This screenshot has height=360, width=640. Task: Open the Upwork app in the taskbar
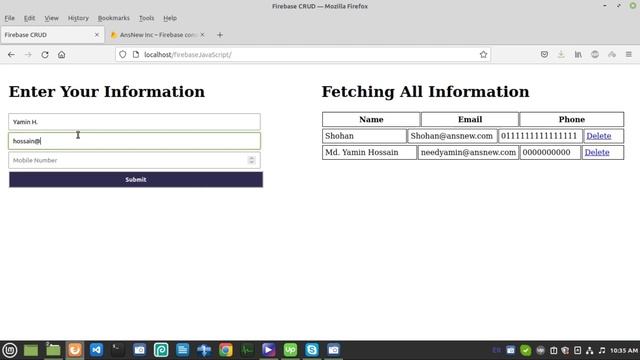pyautogui.click(x=290, y=350)
